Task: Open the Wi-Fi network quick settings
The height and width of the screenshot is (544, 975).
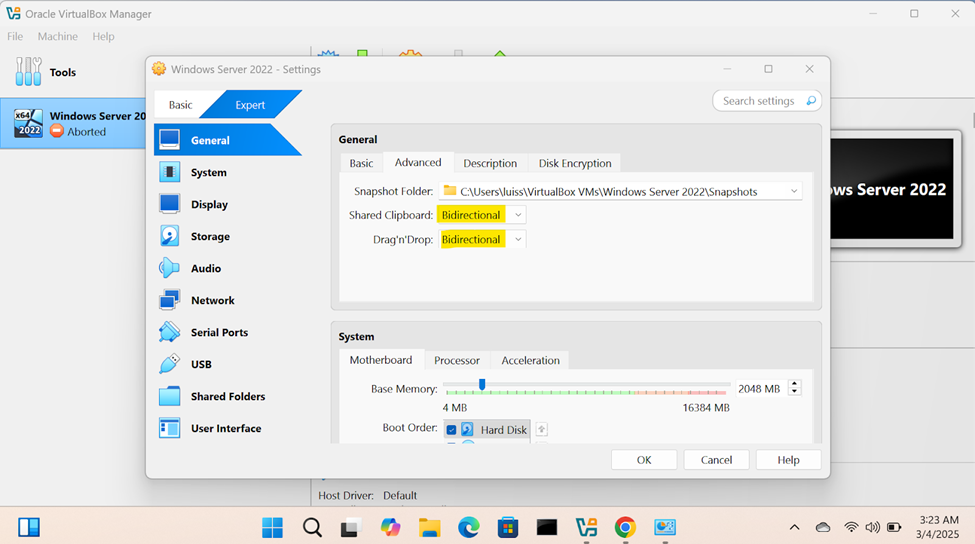Action: click(x=851, y=528)
